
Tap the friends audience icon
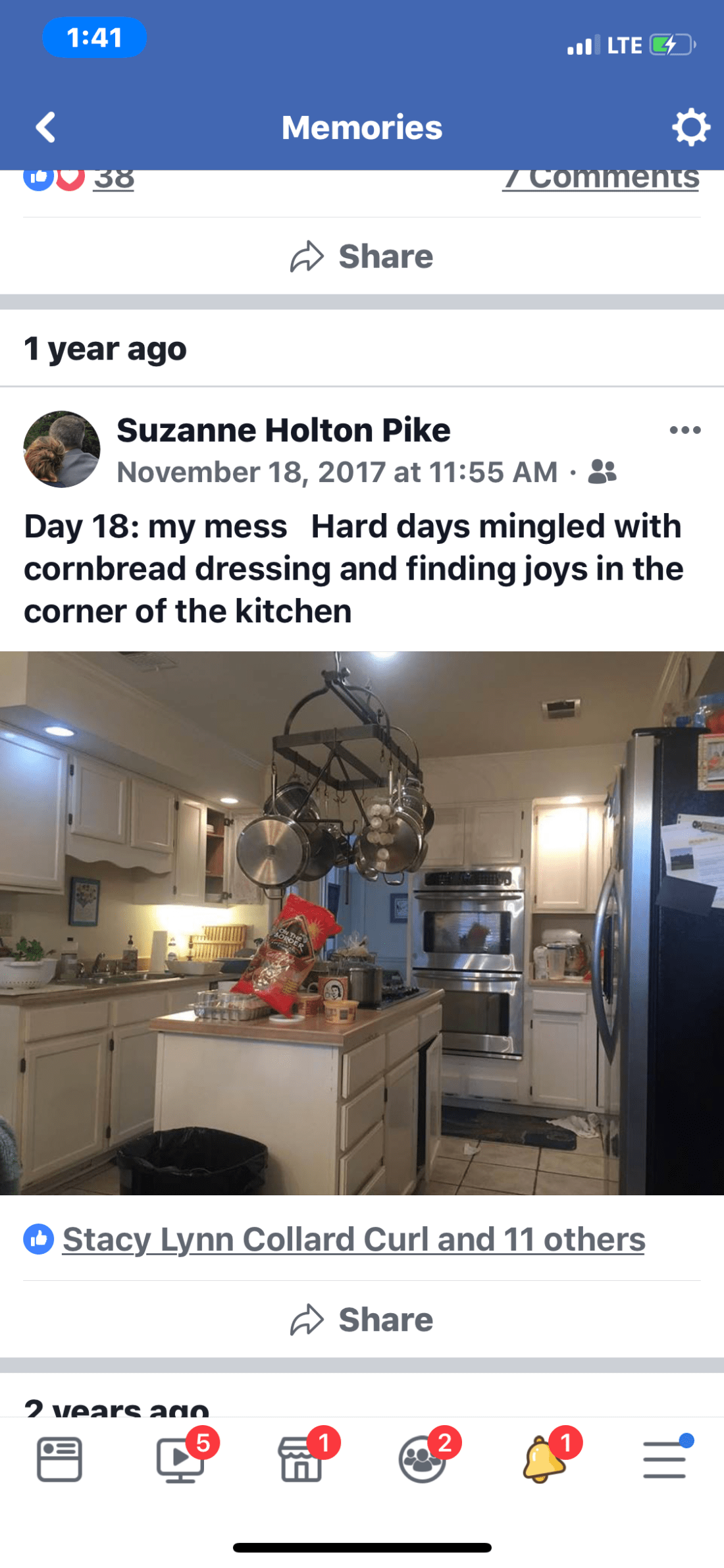[602, 472]
